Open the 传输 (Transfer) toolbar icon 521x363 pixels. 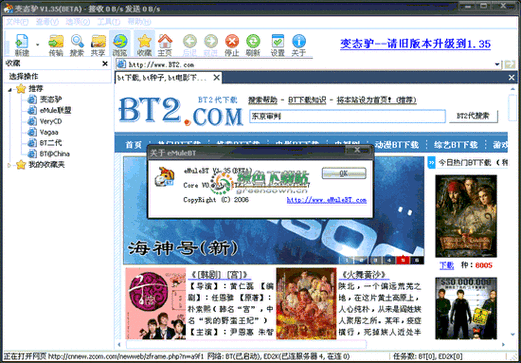[56, 45]
